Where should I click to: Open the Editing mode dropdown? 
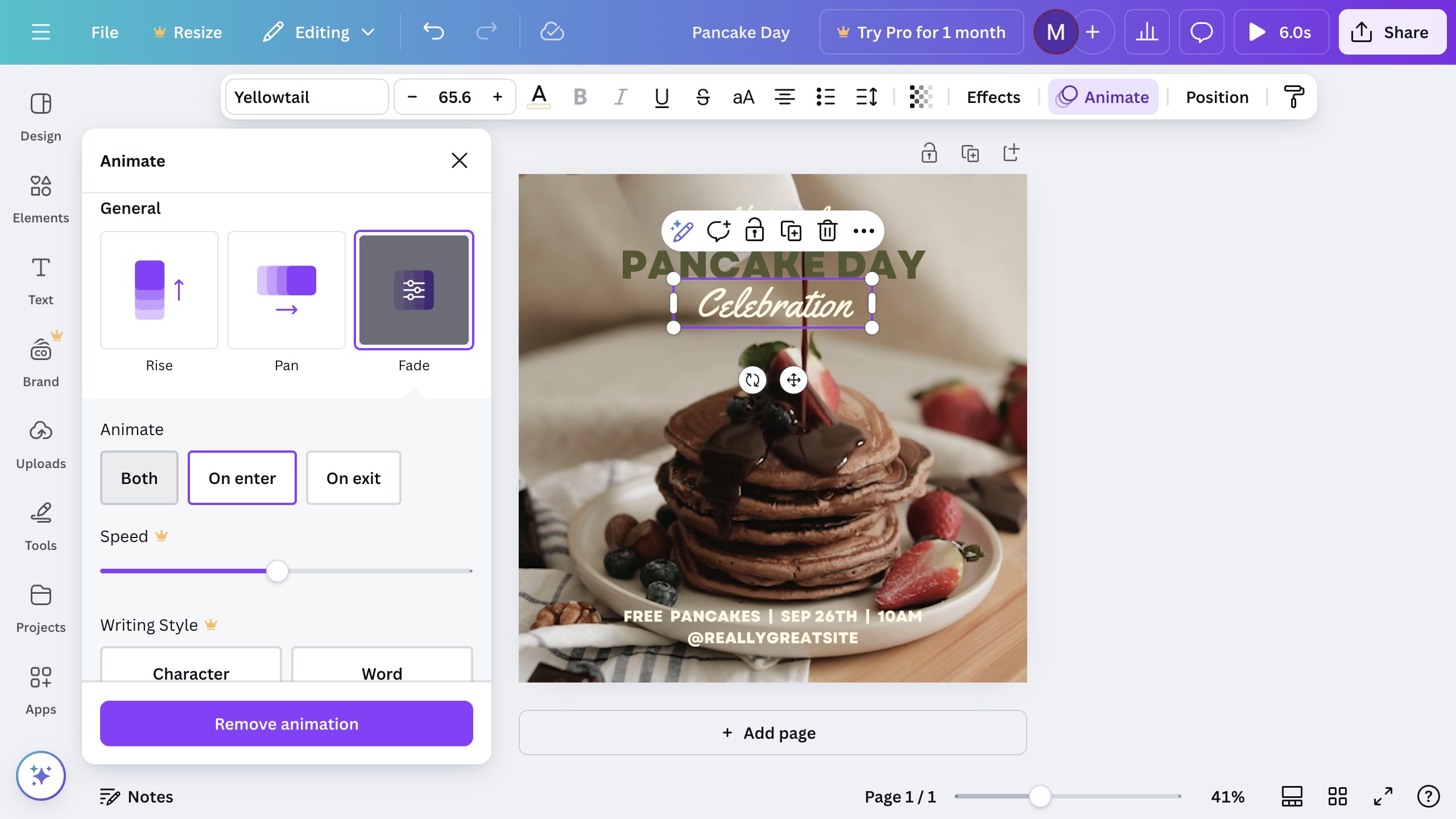[320, 32]
